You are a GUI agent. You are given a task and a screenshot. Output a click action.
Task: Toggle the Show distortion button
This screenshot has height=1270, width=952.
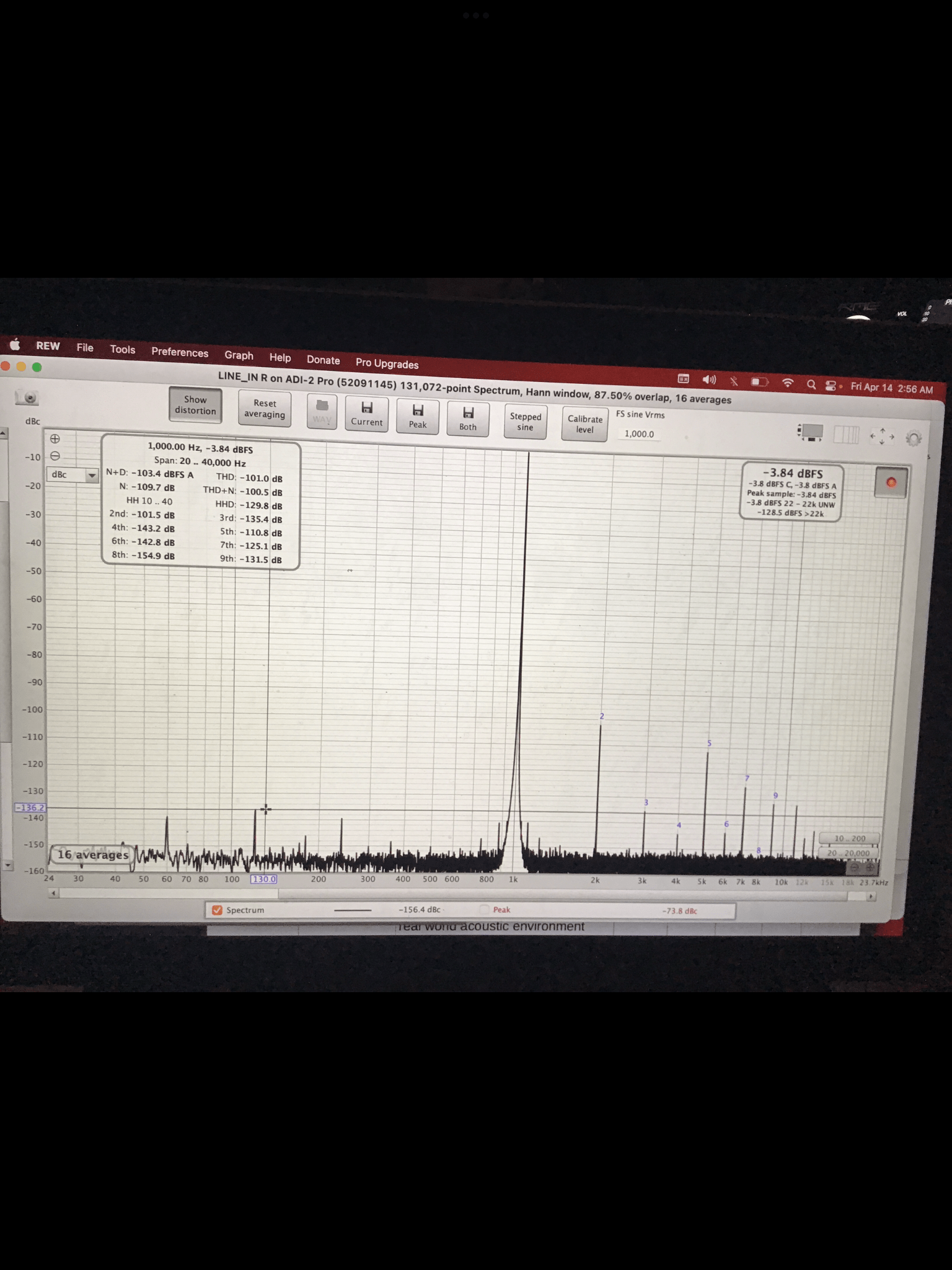pyautogui.click(x=195, y=405)
